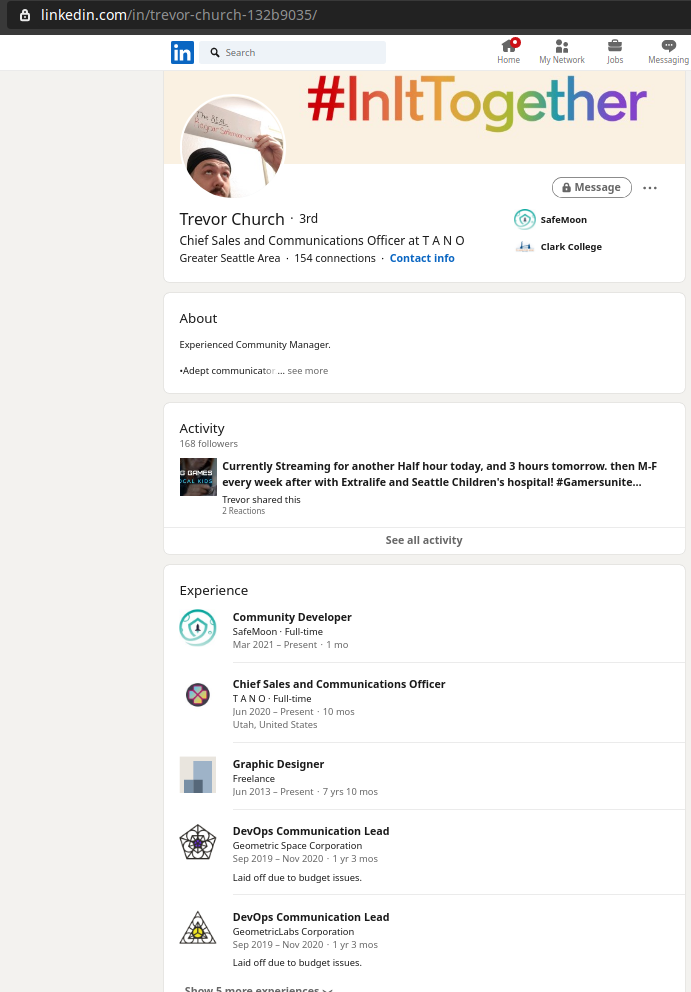Click the 'Jun 2013 – Present' date text
This screenshot has height=992, width=691.
tap(273, 791)
